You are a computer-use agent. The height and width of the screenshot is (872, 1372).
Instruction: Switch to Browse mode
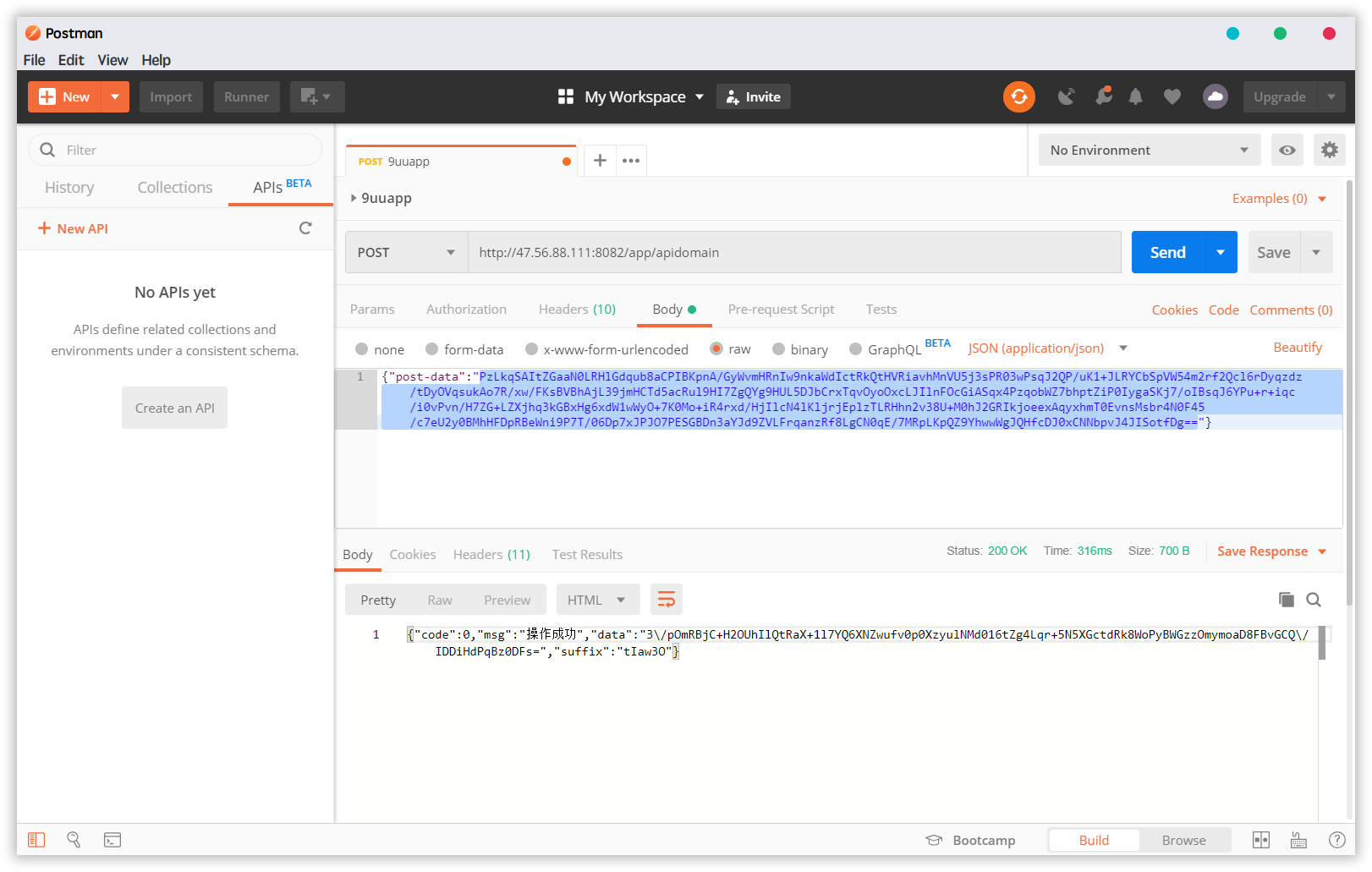(1183, 840)
